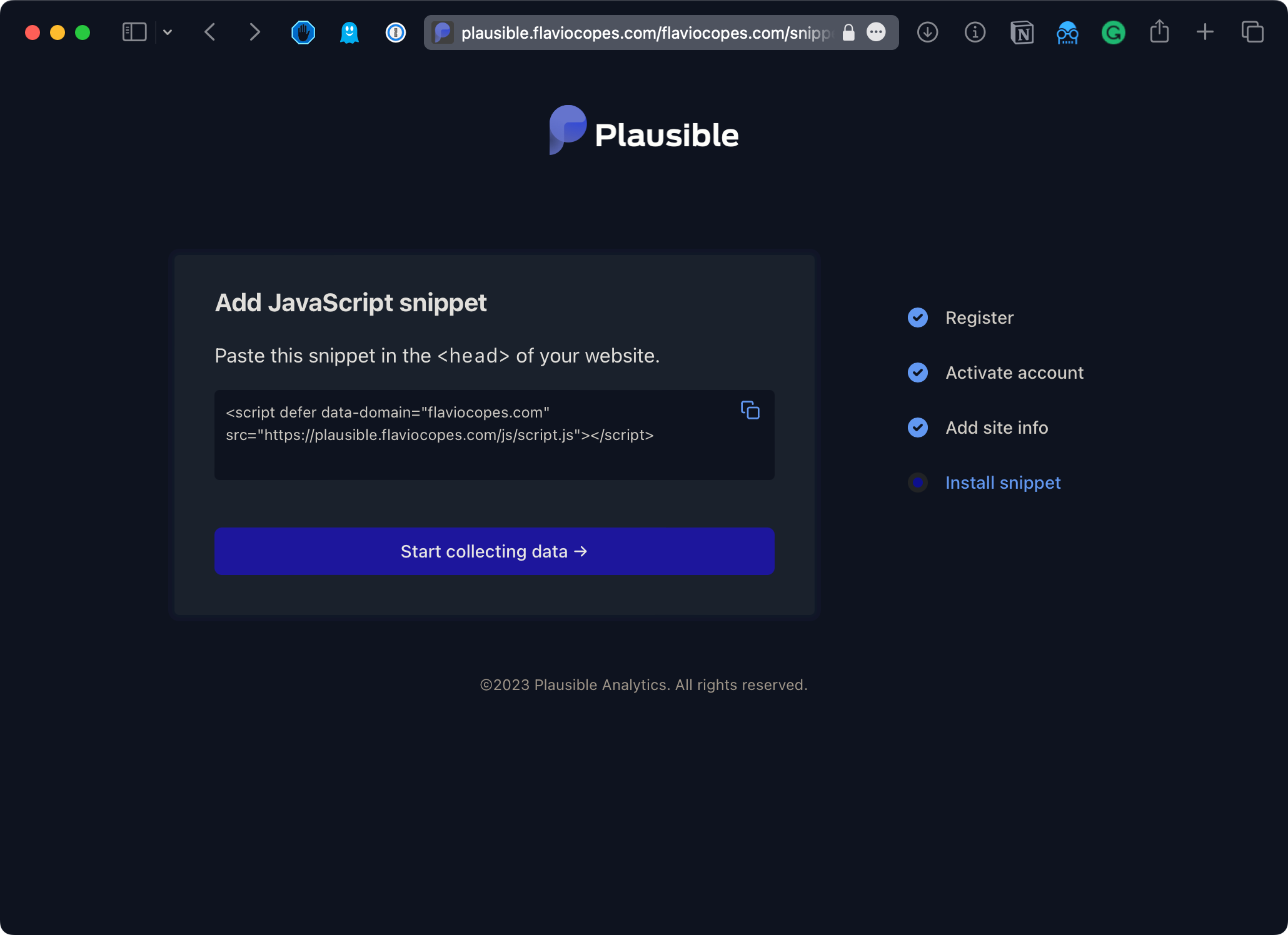1288x935 pixels.
Task: Click the Start collecting data button
Action: pyautogui.click(x=494, y=551)
